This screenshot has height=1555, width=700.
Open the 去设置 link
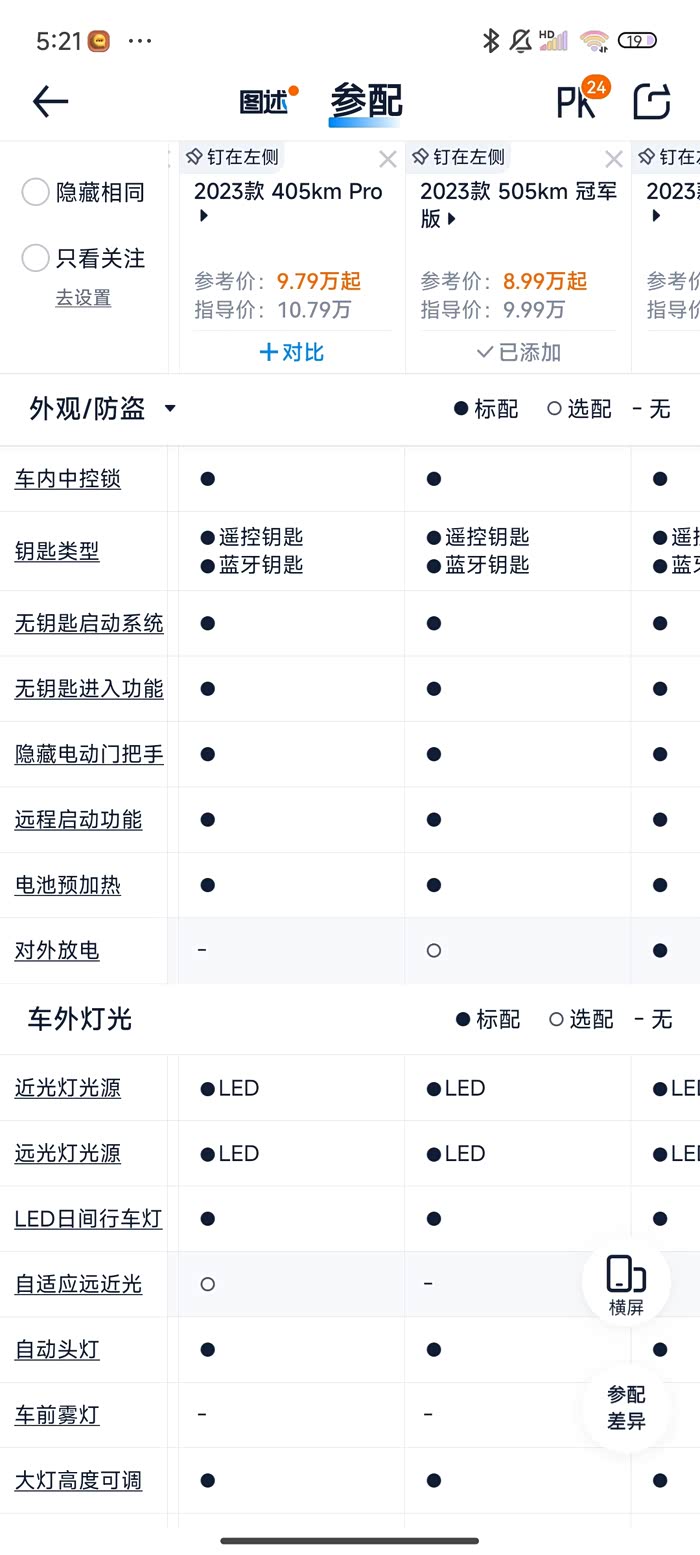[x=83, y=298]
